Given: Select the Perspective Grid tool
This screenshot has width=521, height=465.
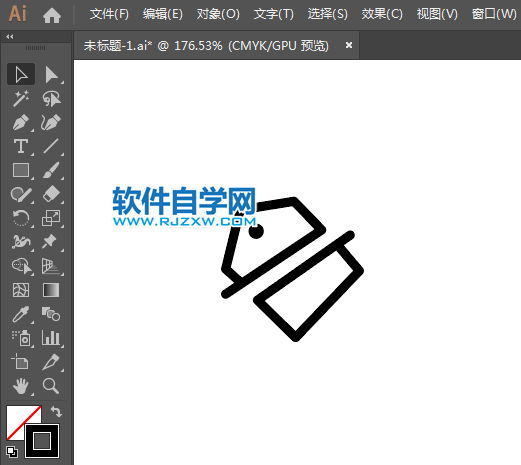Looking at the screenshot, I should [x=51, y=266].
